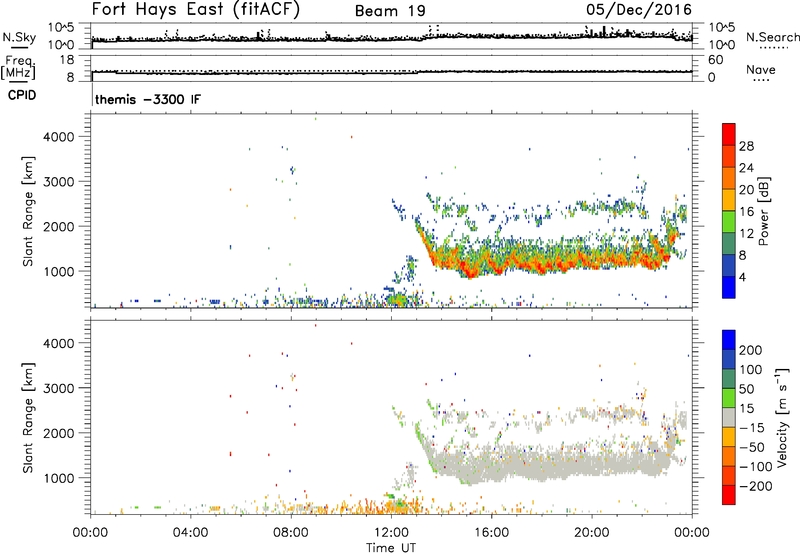The height and width of the screenshot is (554, 800).
Task: Click the 'Power [dB]' color bar label
Action: 763,212
